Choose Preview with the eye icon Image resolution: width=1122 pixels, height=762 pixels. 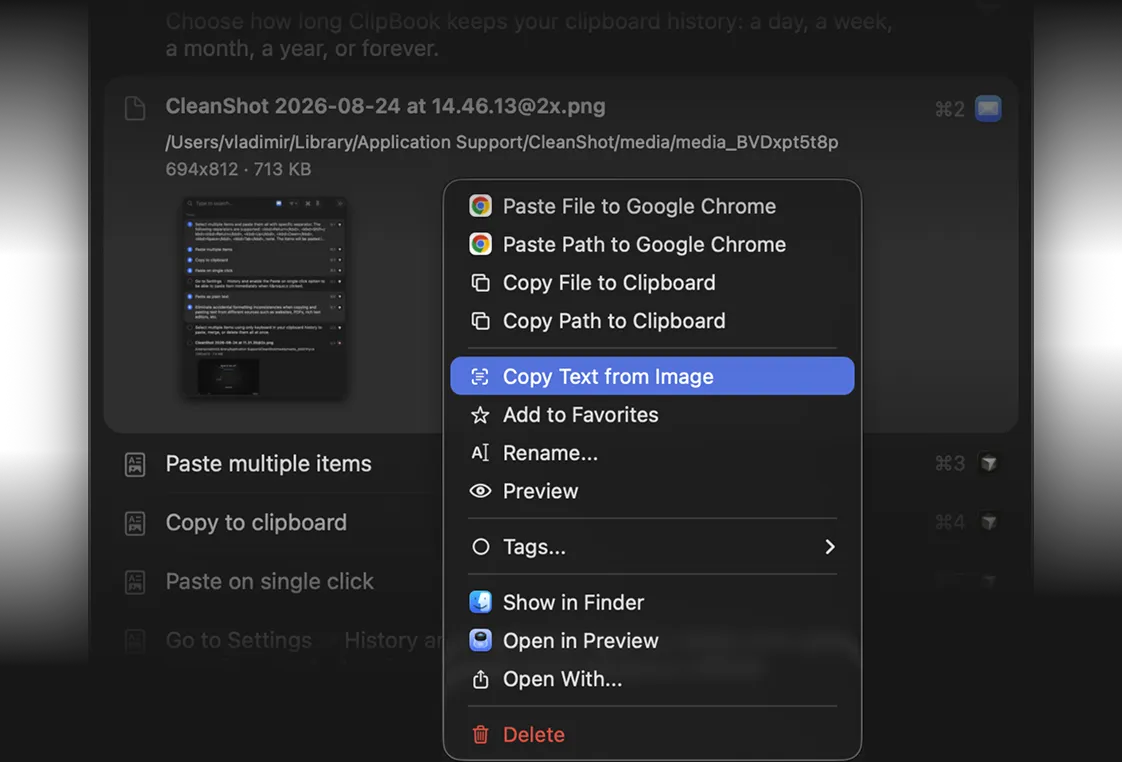(652, 492)
